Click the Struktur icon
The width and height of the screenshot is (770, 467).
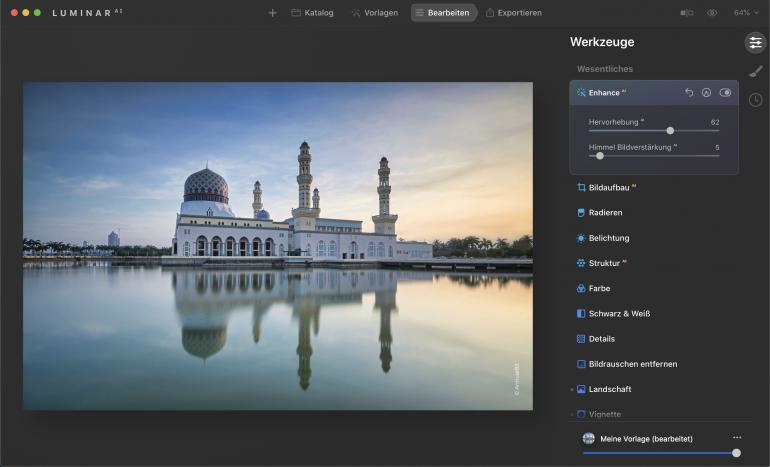581,263
